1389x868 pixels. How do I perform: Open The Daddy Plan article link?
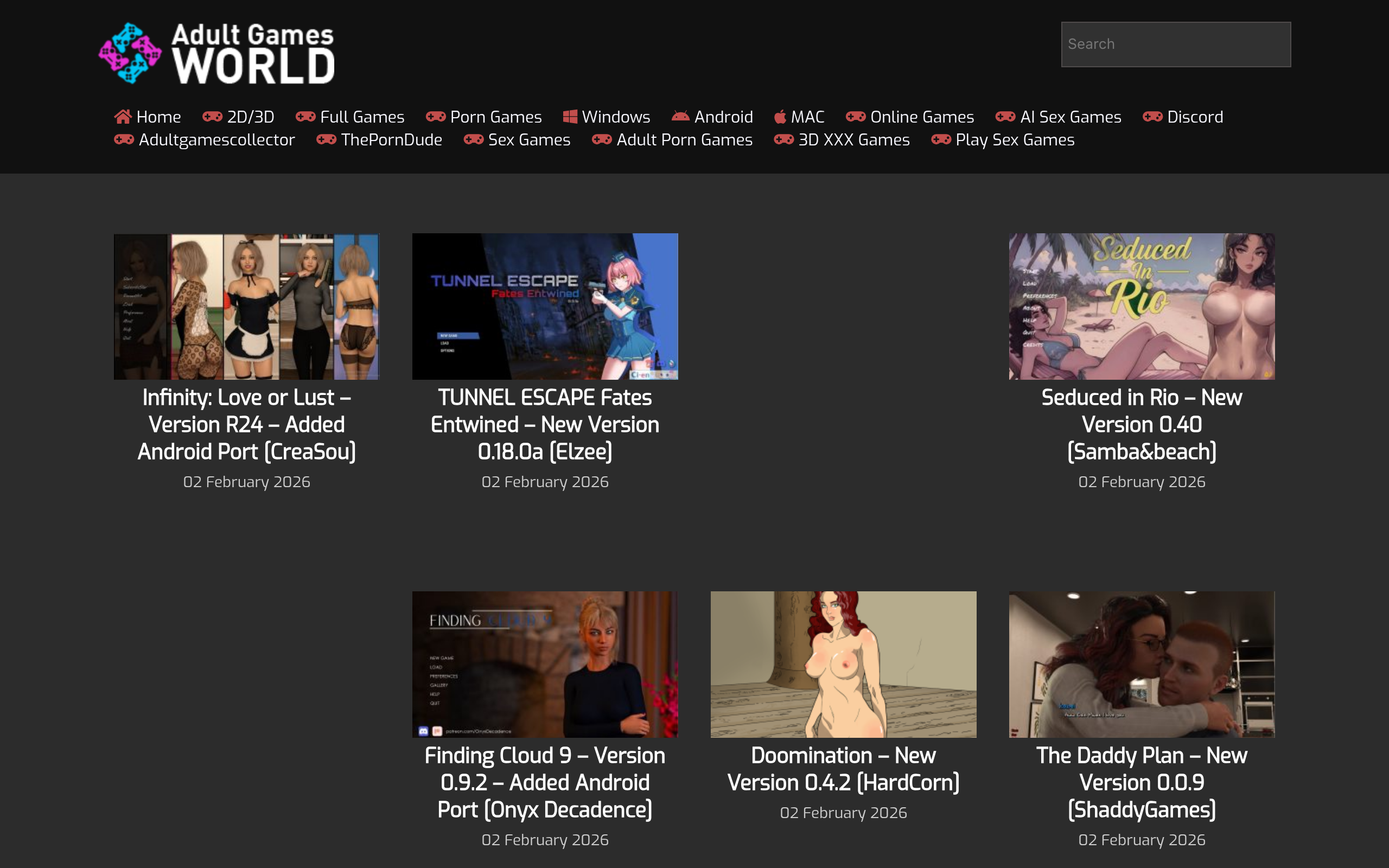pyautogui.click(x=1142, y=782)
